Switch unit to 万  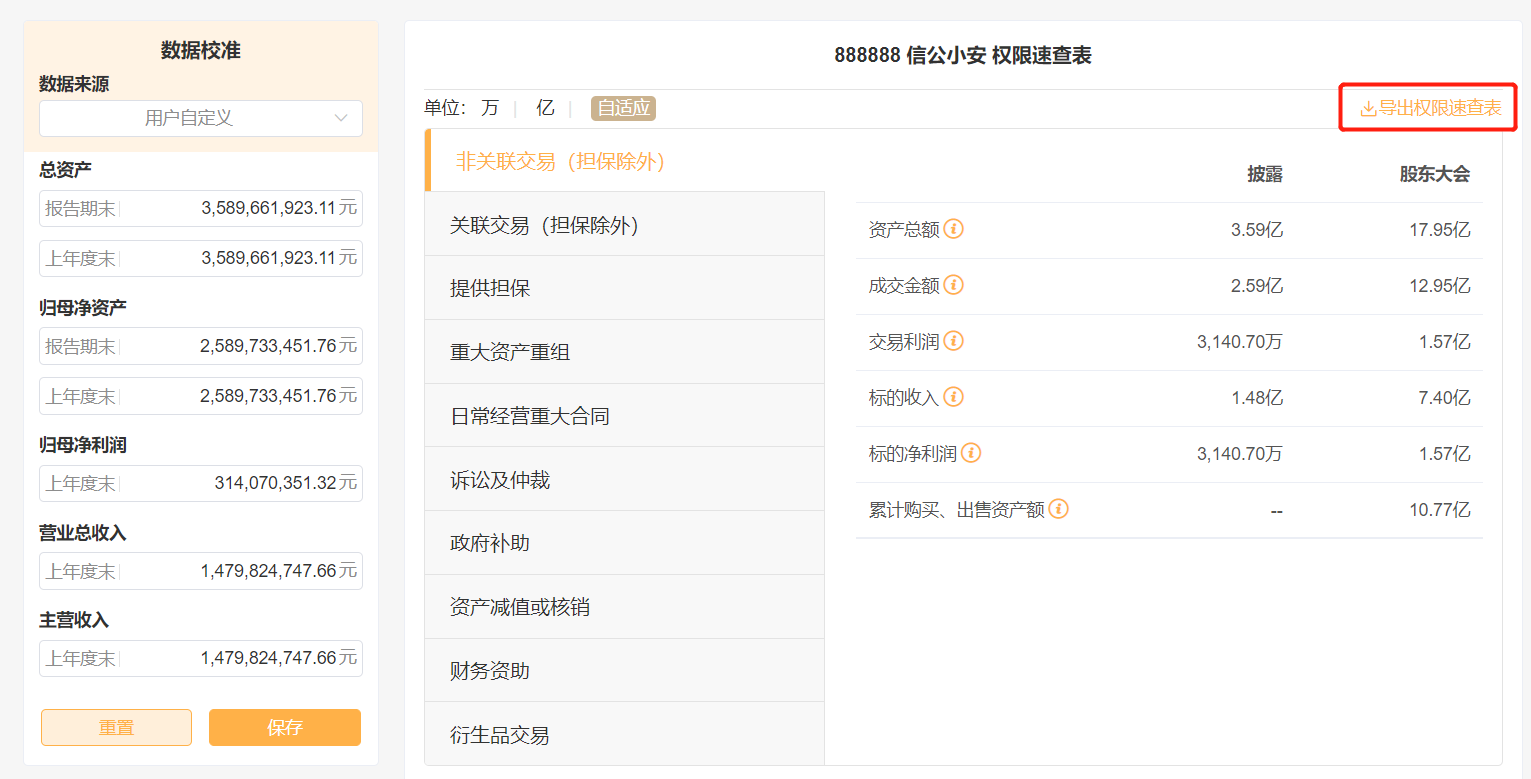489,108
